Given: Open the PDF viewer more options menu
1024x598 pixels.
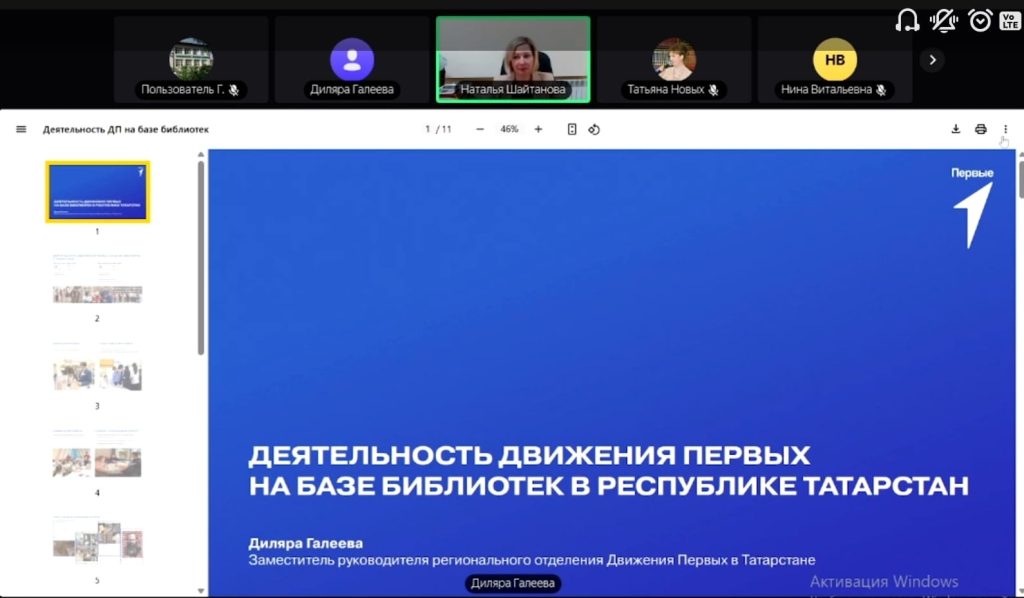Looking at the screenshot, I should pos(1005,129).
